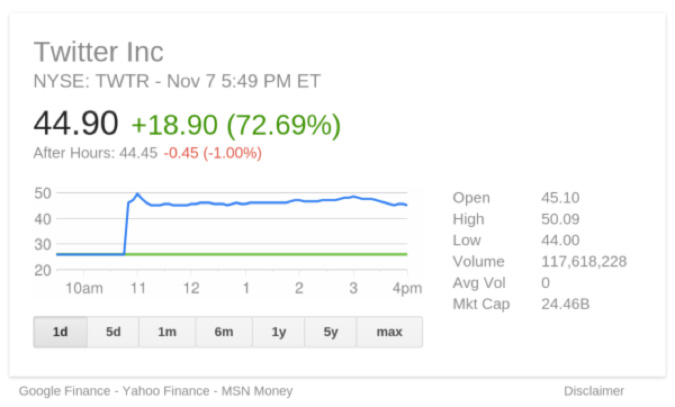
Task: Switch to 6m chart view
Action: 222,332
